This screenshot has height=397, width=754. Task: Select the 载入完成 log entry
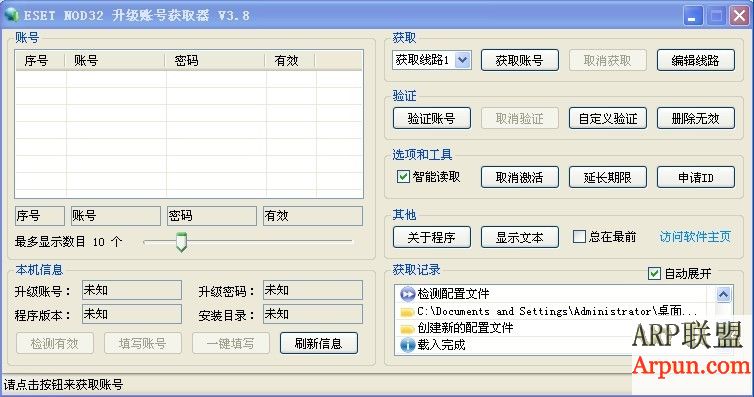coord(441,345)
